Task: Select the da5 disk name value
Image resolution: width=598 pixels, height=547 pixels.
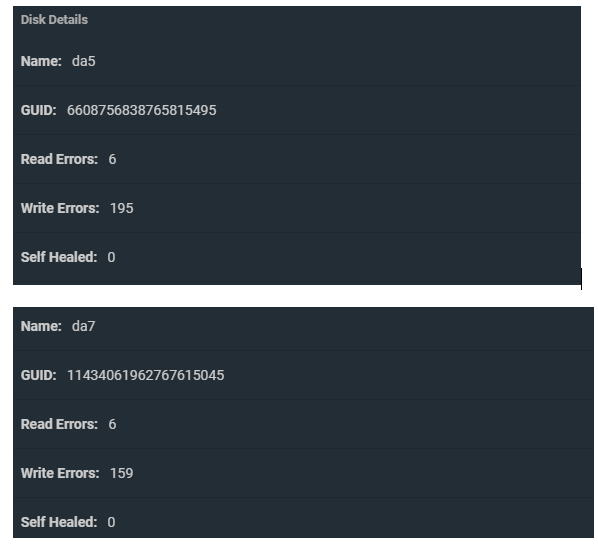Action: (84, 61)
